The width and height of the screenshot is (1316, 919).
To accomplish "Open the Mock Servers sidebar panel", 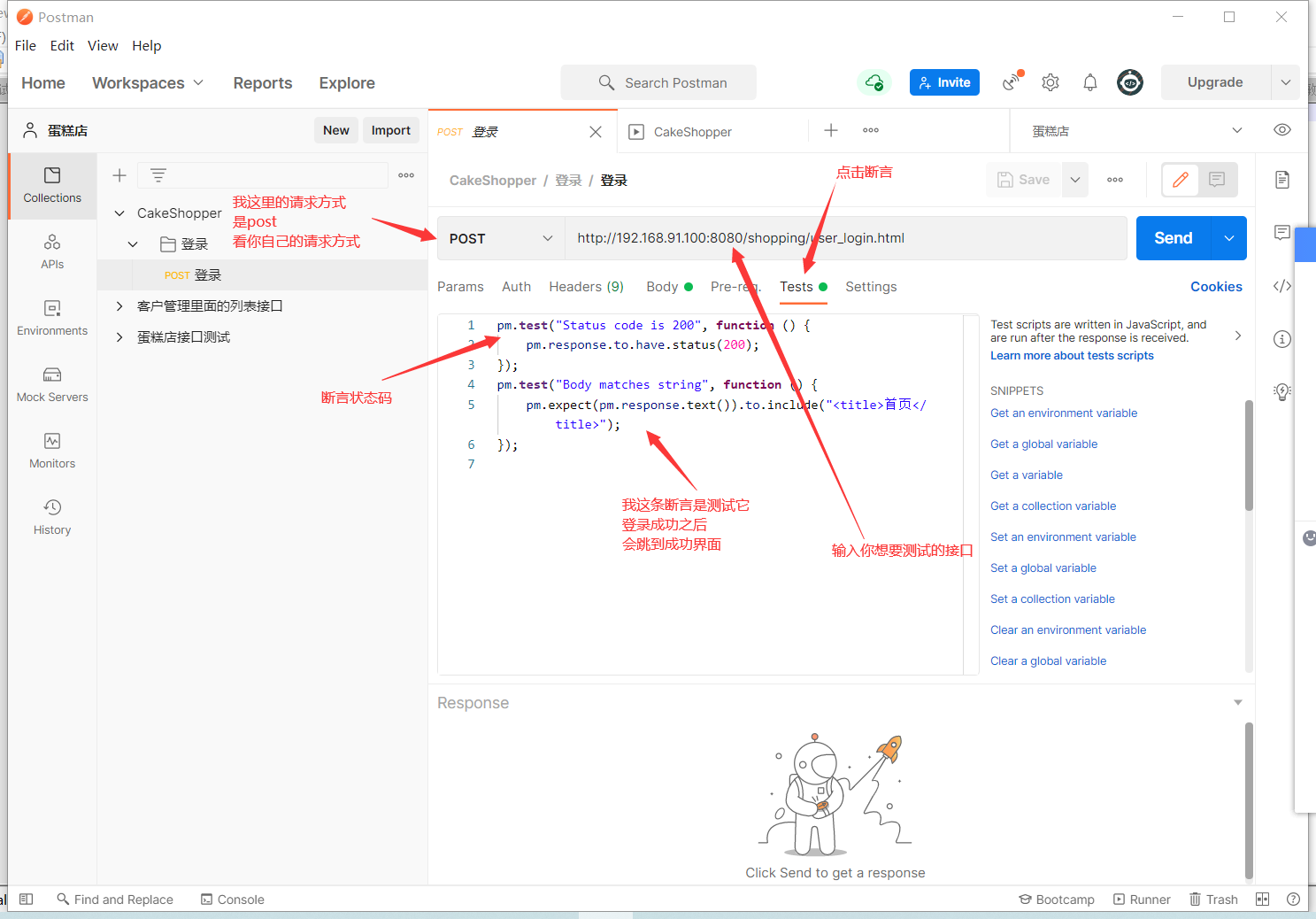I will pyautogui.click(x=52, y=385).
